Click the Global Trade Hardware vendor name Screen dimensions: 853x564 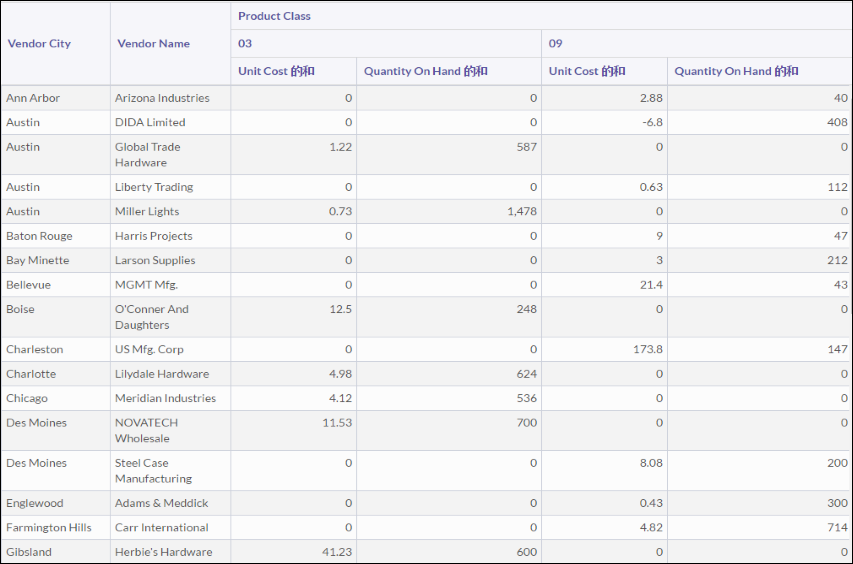click(148, 155)
